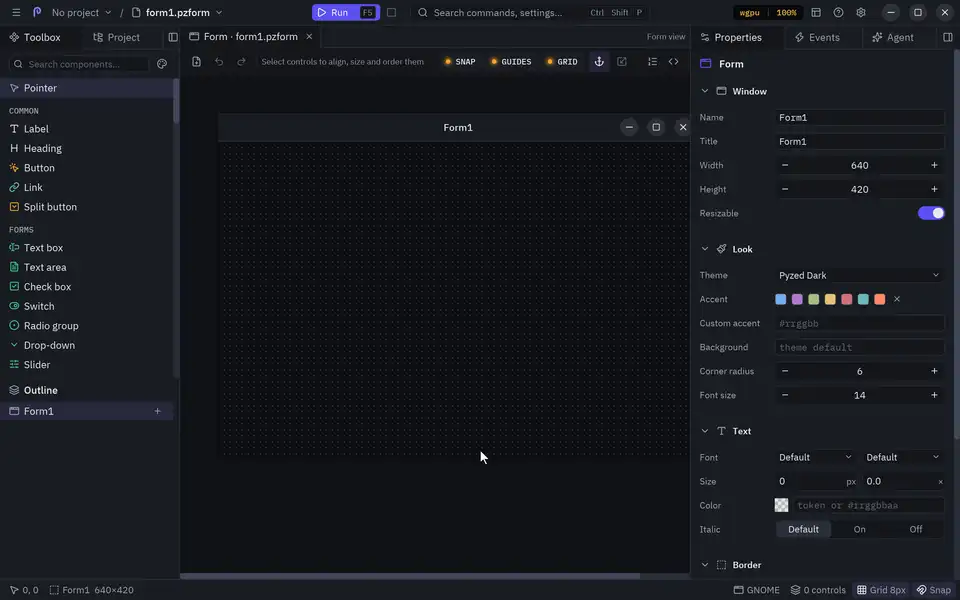Click the theme palette icon beside component search
This screenshot has width=960, height=600.
[x=162, y=64]
